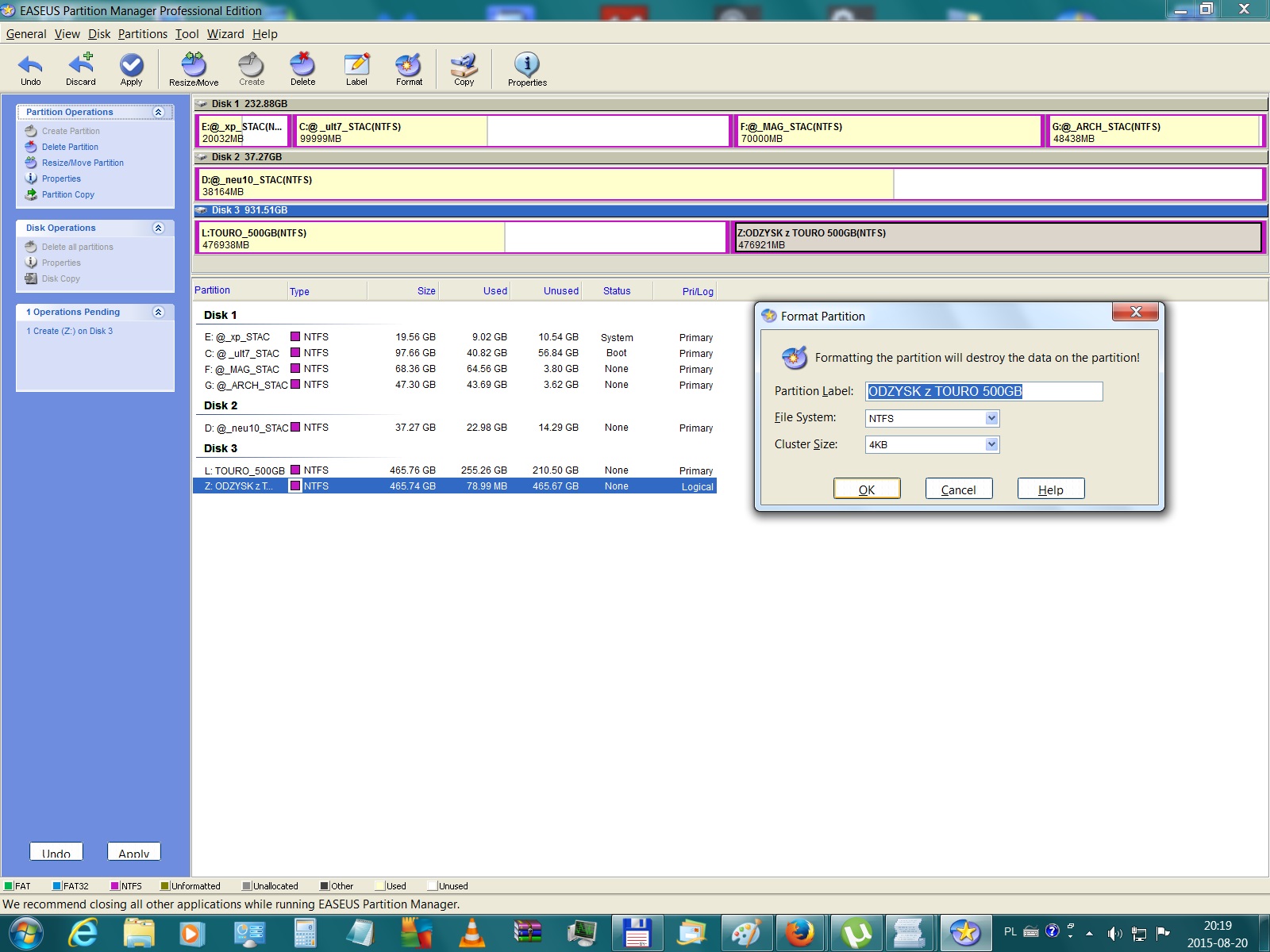The width and height of the screenshot is (1270, 952).
Task: Show hidden system tray icons
Action: (x=1089, y=933)
